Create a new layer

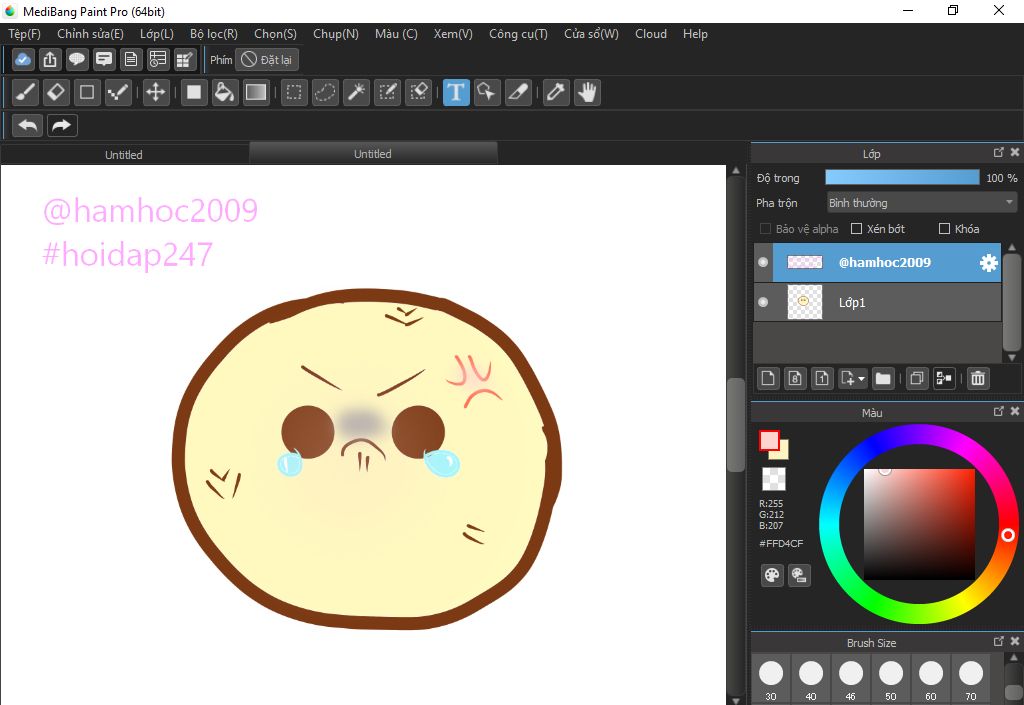click(x=768, y=379)
